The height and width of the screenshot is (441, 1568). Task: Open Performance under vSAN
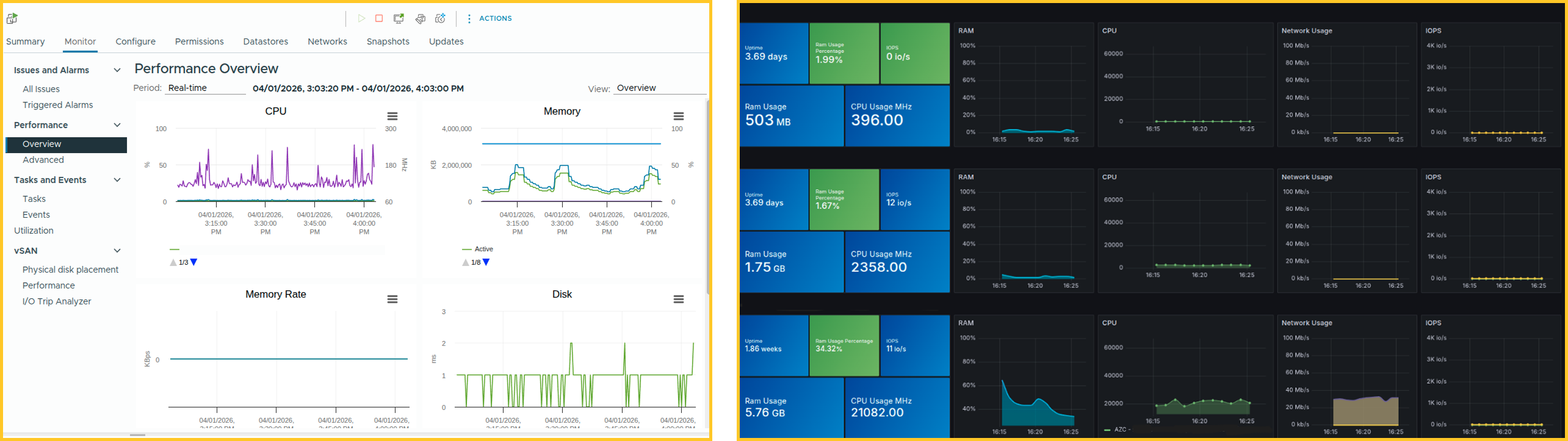(x=49, y=285)
